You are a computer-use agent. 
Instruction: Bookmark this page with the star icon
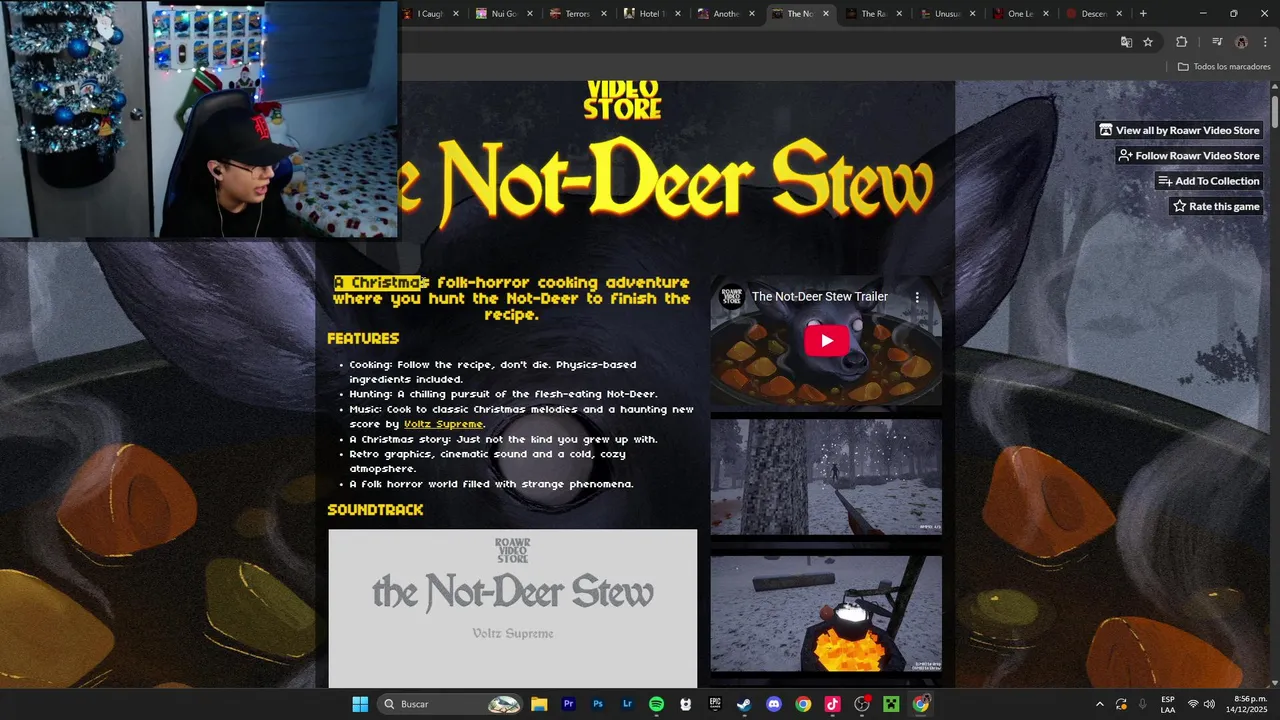tap(1148, 42)
